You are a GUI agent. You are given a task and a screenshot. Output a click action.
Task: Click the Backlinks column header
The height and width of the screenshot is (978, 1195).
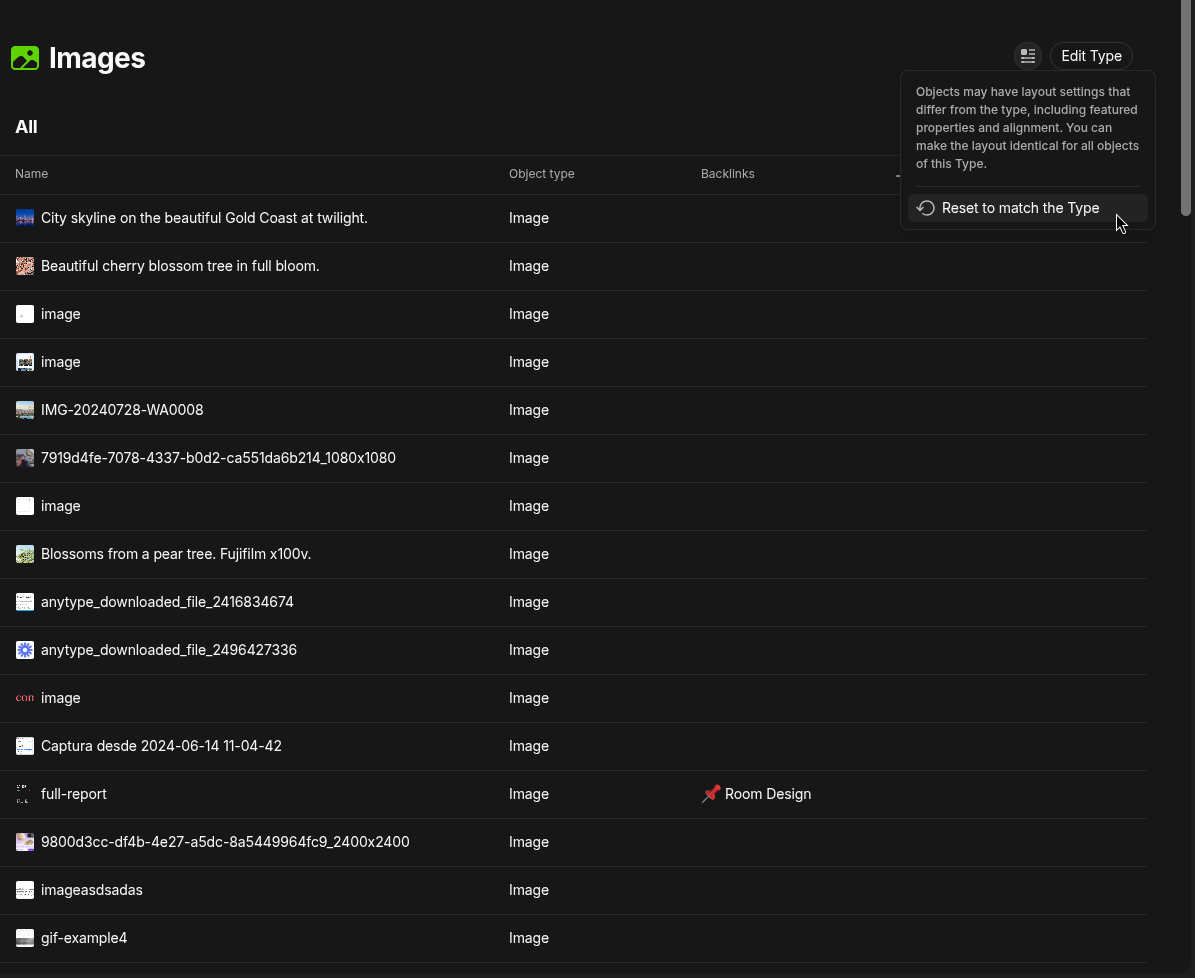coord(727,174)
